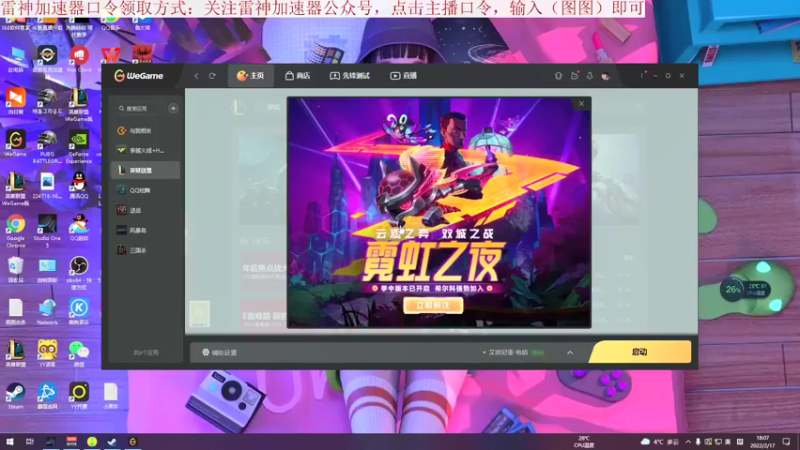Click the Steam icon on the taskbar
Viewport: 800px width, 450px height.
[112, 441]
